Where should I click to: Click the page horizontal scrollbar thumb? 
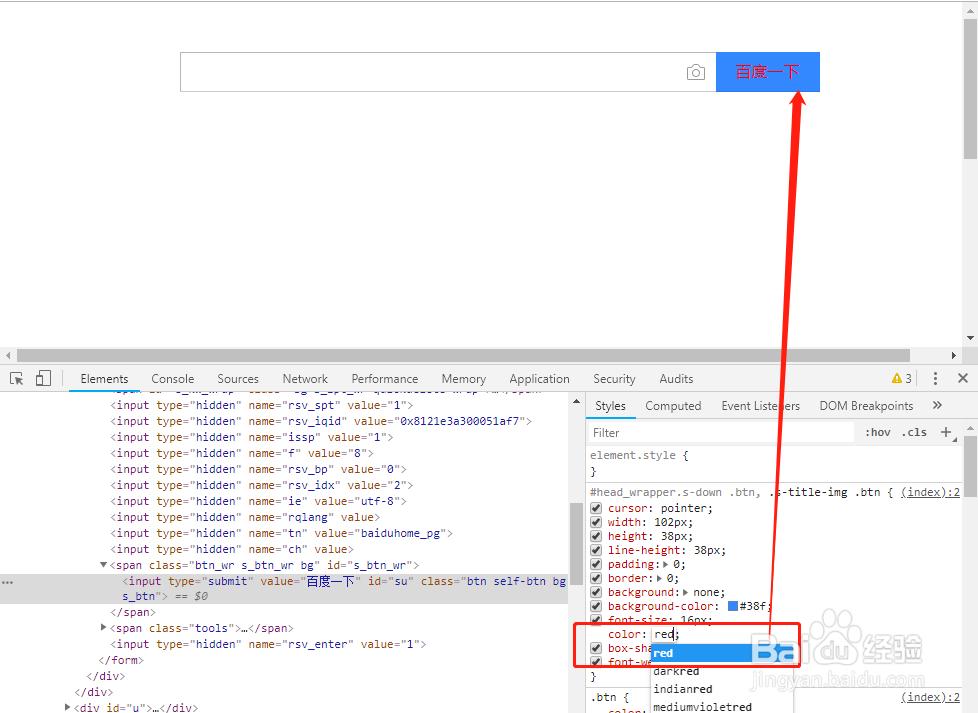463,356
